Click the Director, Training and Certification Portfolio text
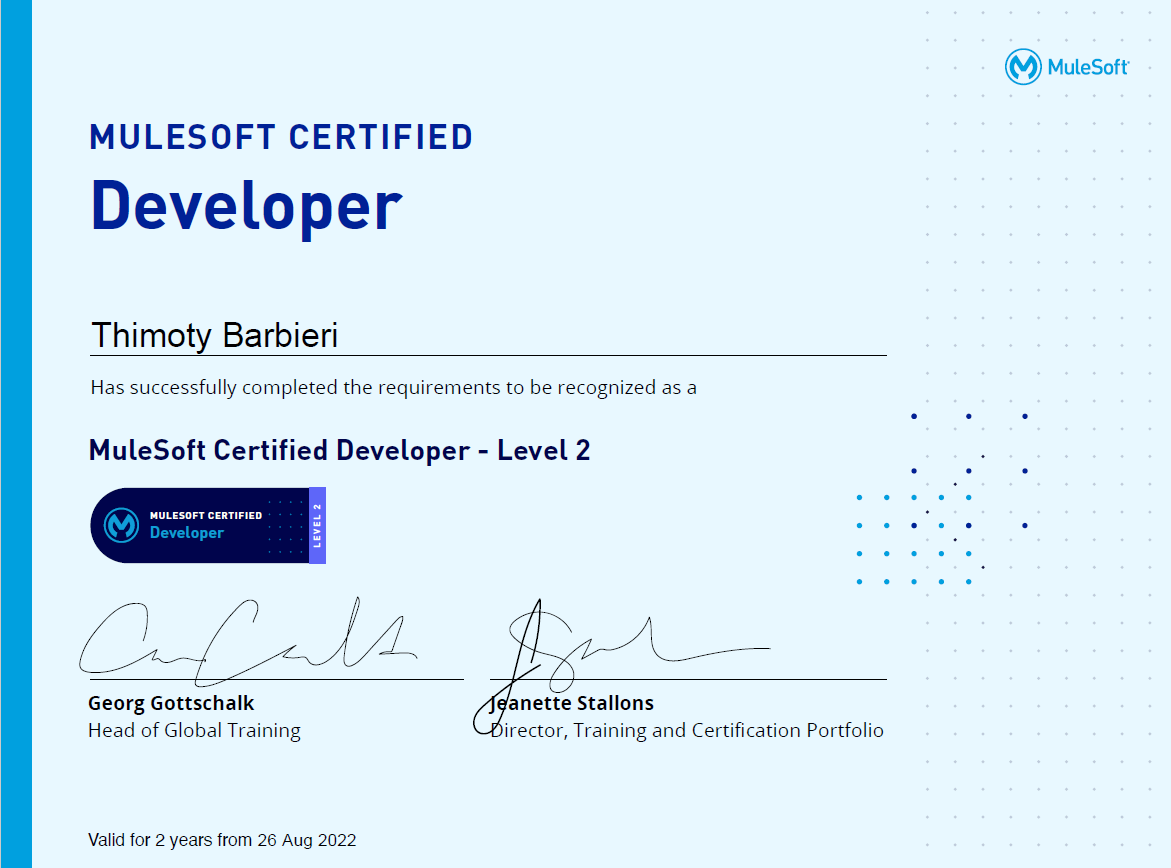 (686, 731)
